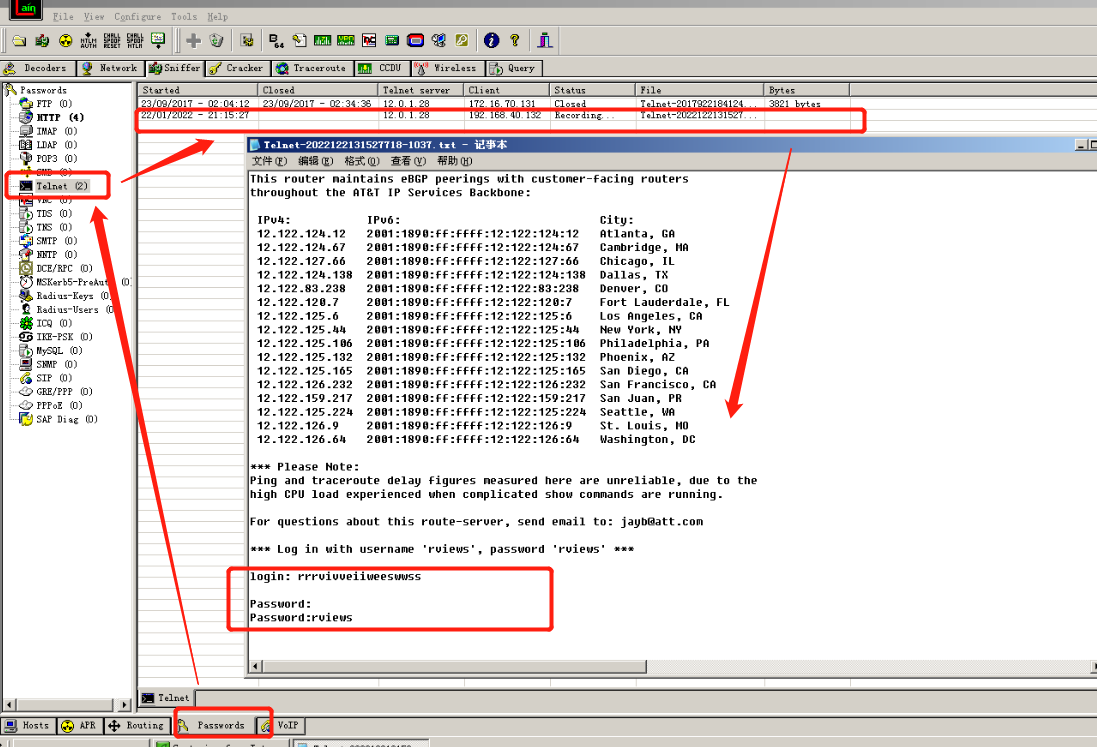Open the Tools menu
The width and height of the screenshot is (1097, 747).
pos(184,17)
